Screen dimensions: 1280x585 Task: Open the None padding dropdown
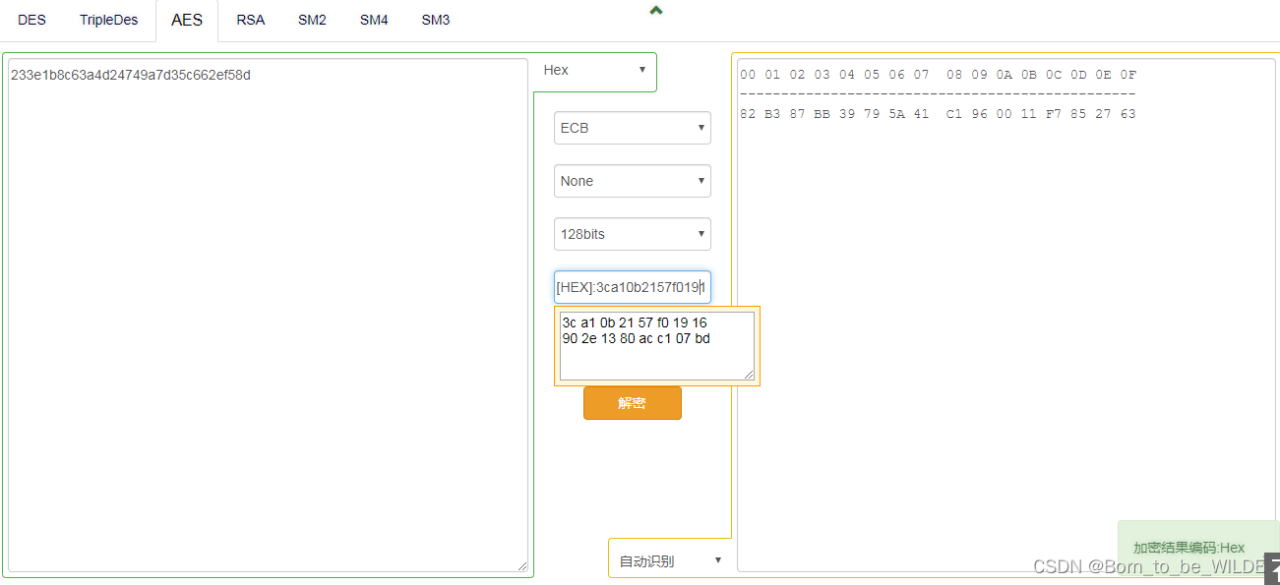(x=632, y=181)
